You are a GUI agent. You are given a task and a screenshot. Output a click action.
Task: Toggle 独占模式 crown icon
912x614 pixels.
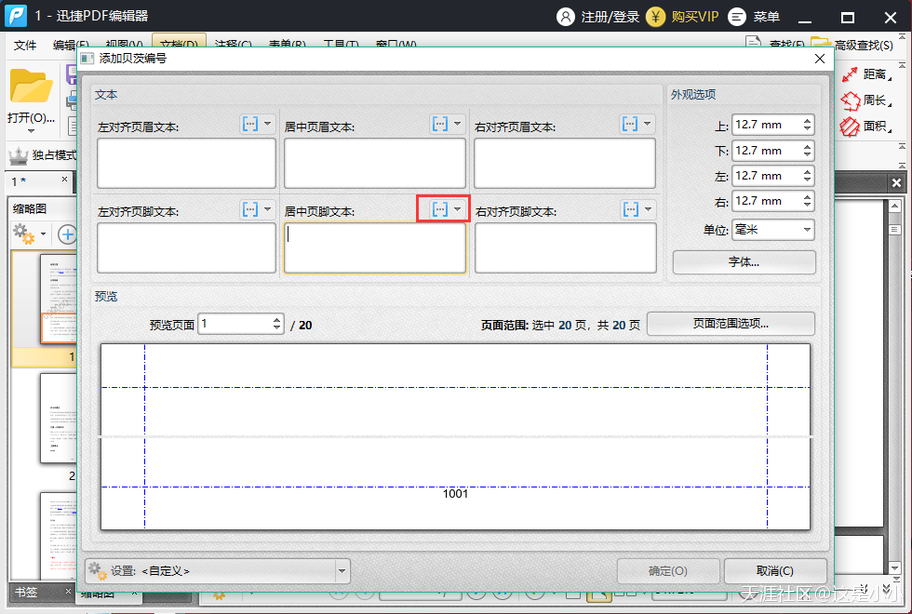click(19, 155)
